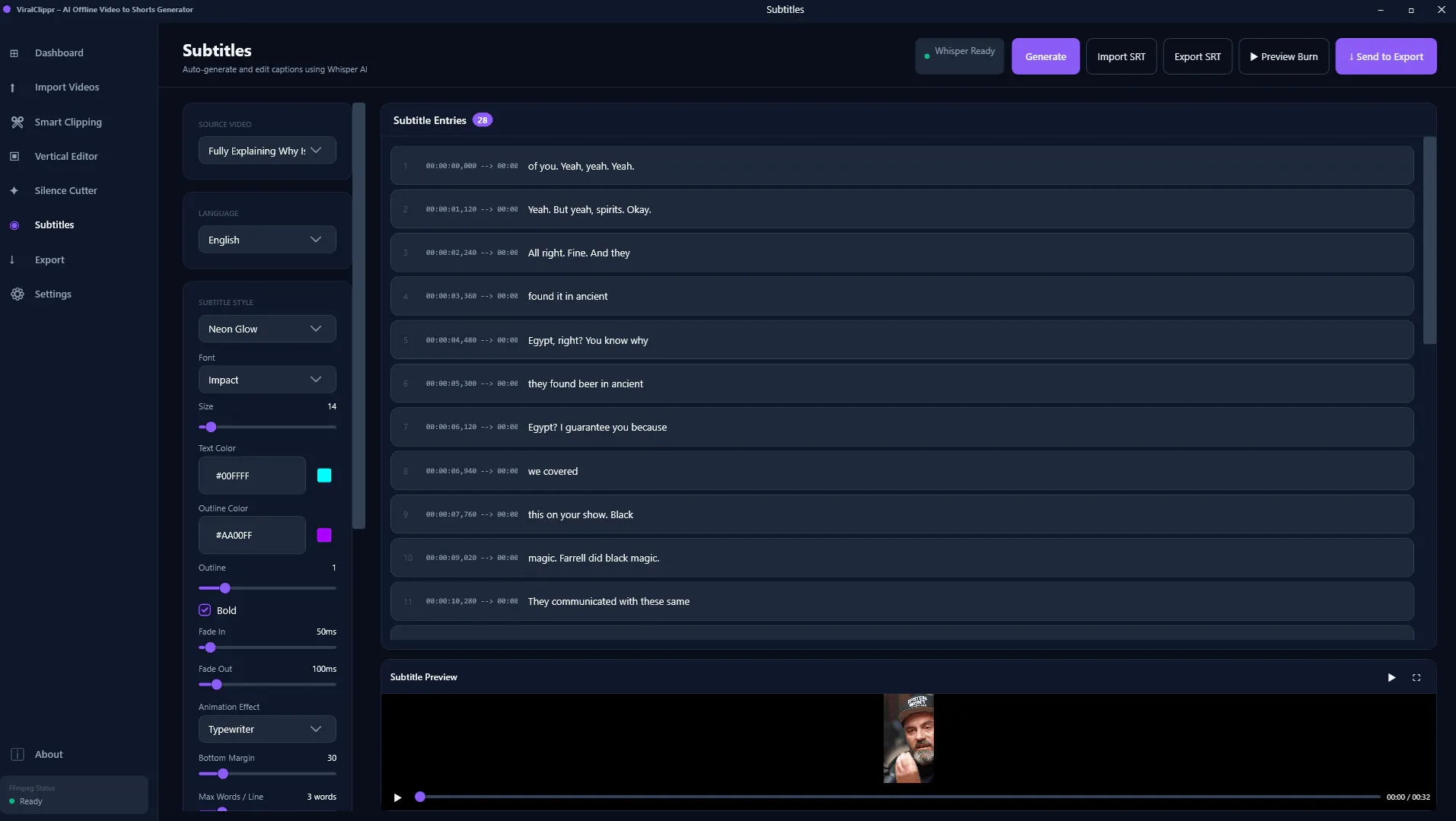Select entry "They communicated with these same"
The height and width of the screenshot is (821, 1456).
902,601
